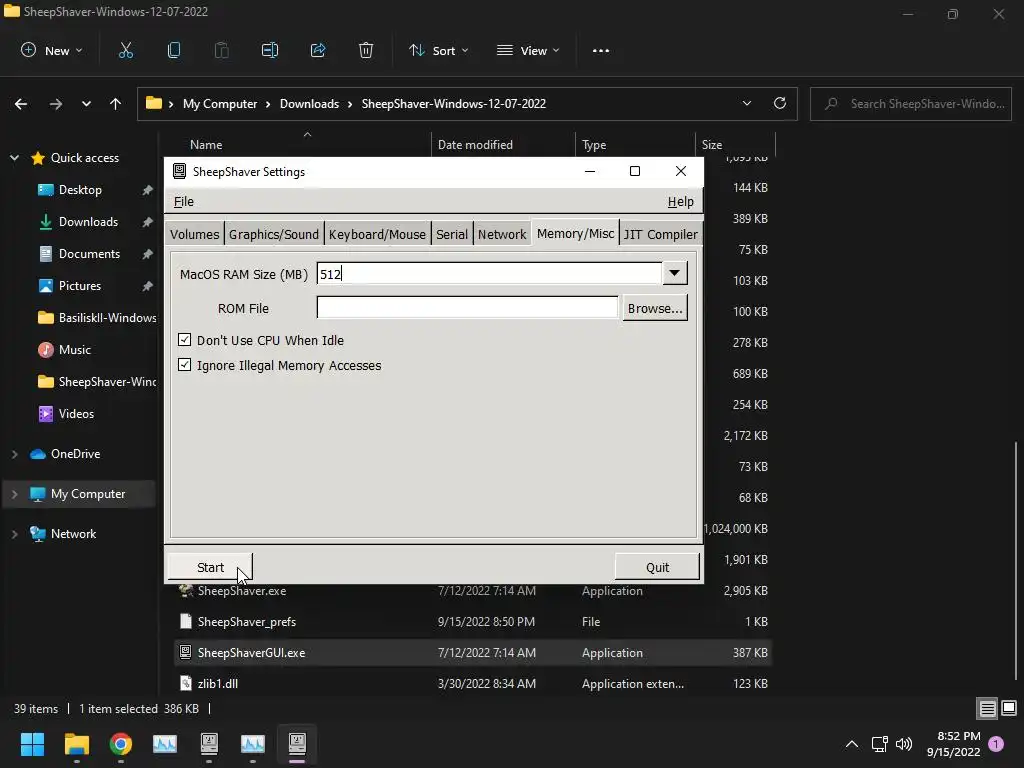
Task: Open Videos folder in the sidebar
Action: pos(76,414)
